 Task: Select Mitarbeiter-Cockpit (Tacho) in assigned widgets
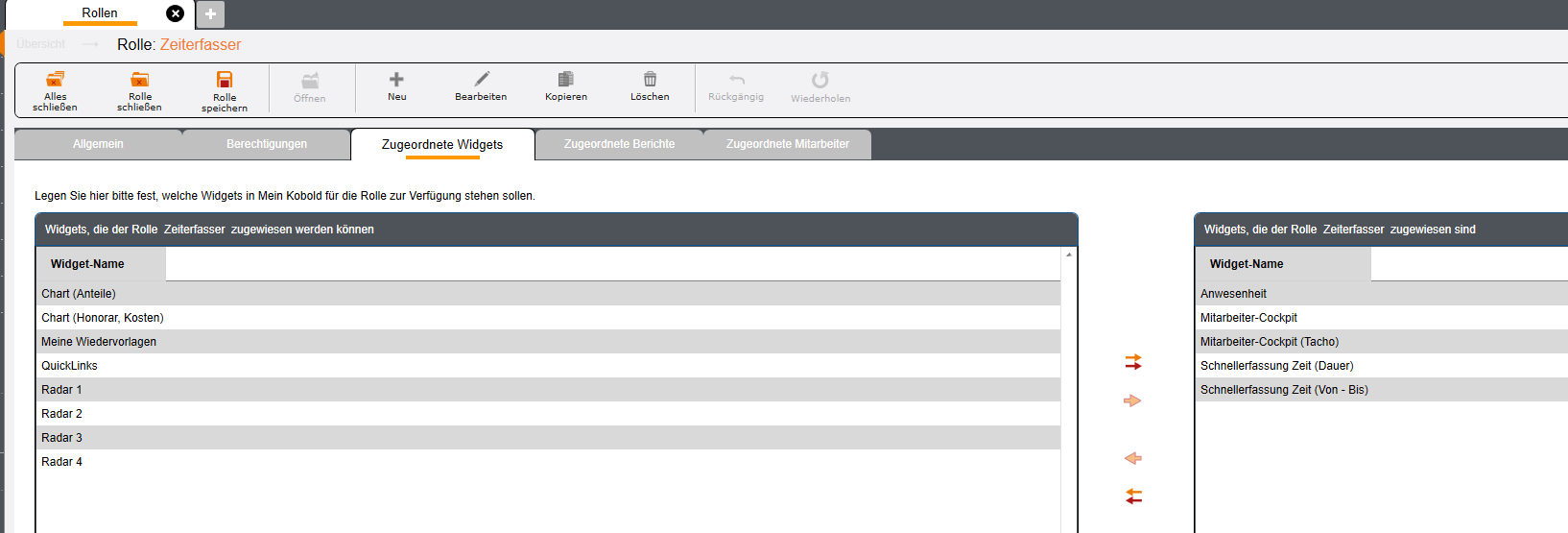pos(1269,342)
